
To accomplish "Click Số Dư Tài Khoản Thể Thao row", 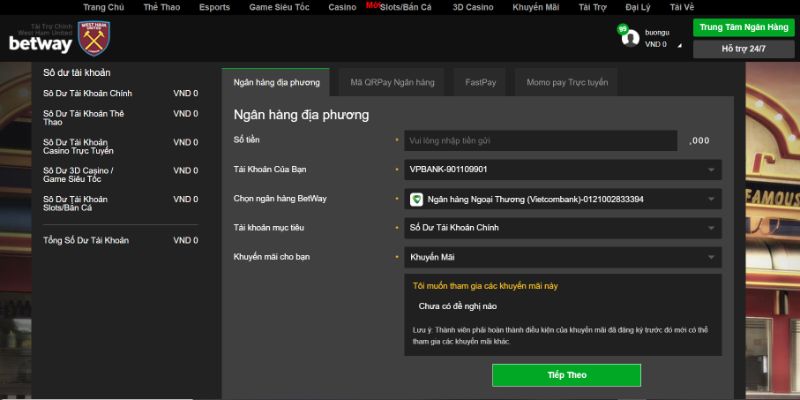I will click(121, 118).
